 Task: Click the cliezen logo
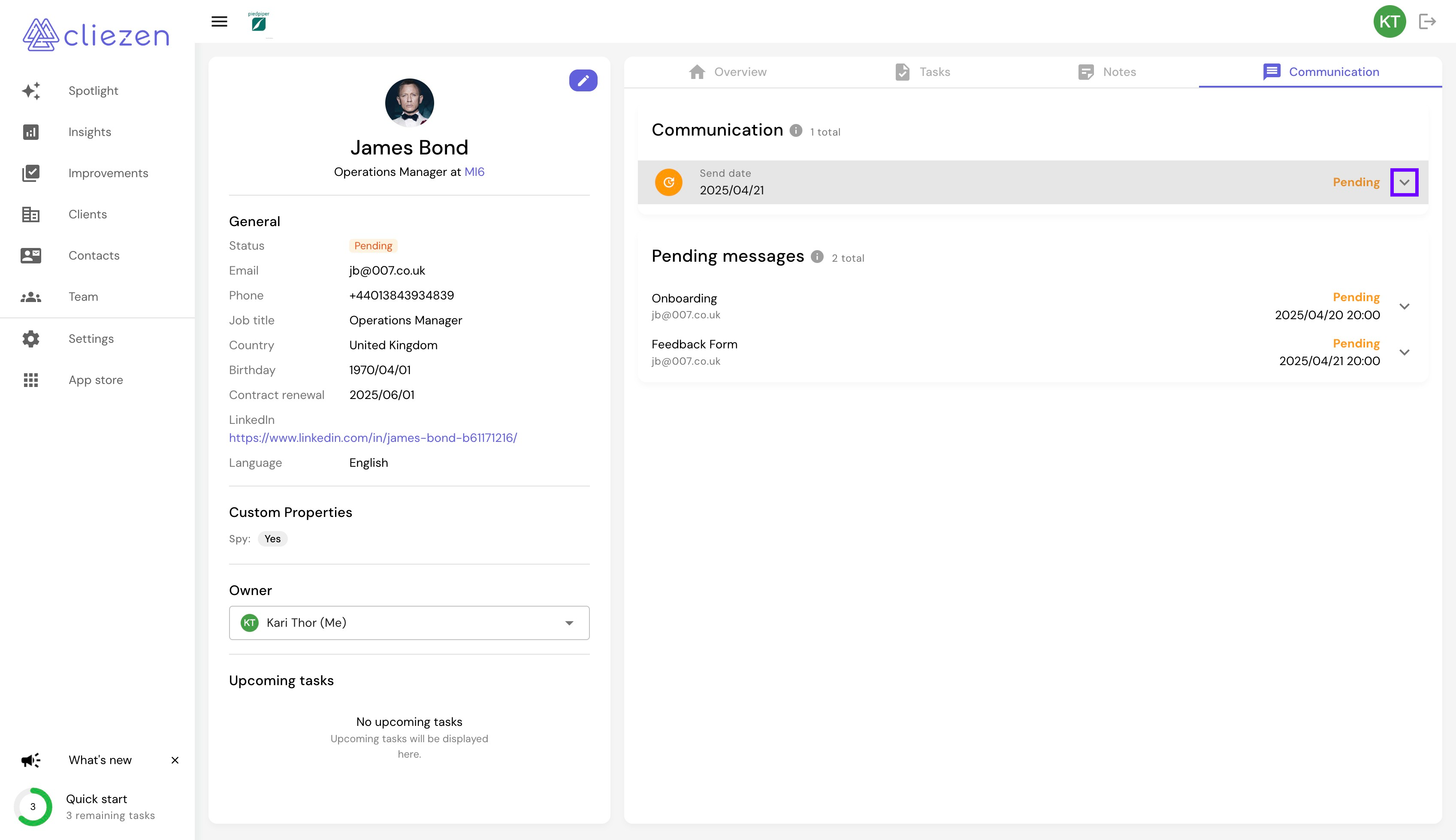[x=96, y=35]
